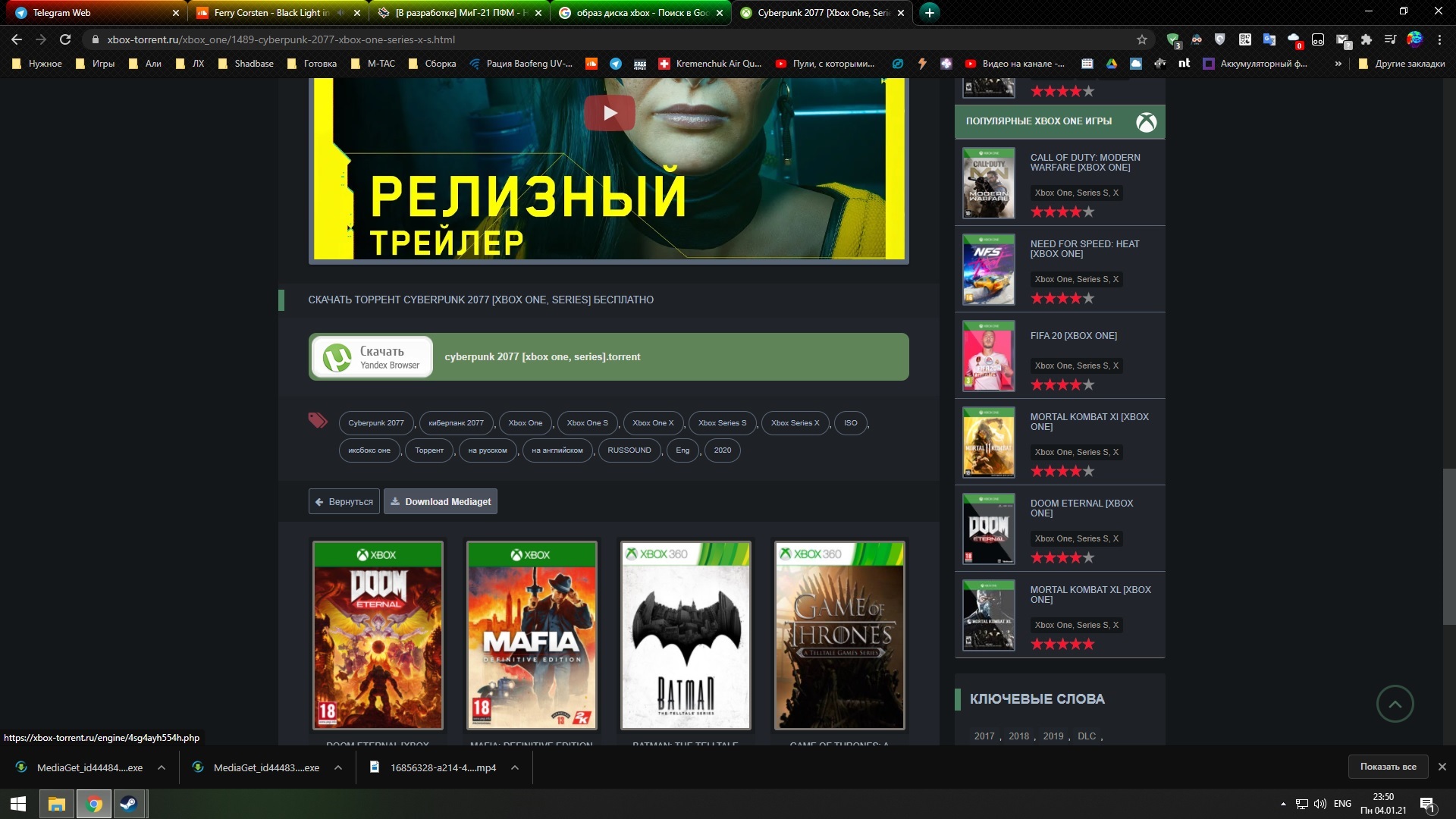1456x819 pixels.
Task: Open a new browser tab
Action: 929,13
